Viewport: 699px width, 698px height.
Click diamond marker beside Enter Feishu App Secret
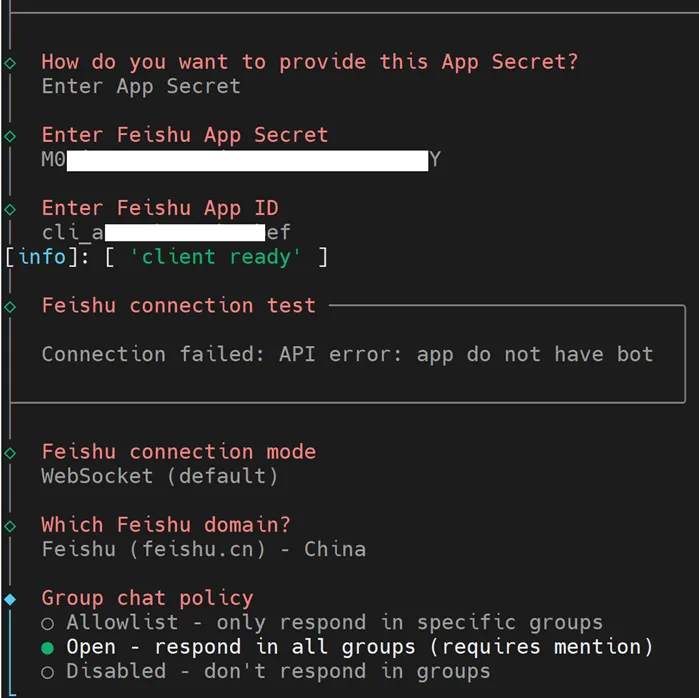point(10,136)
